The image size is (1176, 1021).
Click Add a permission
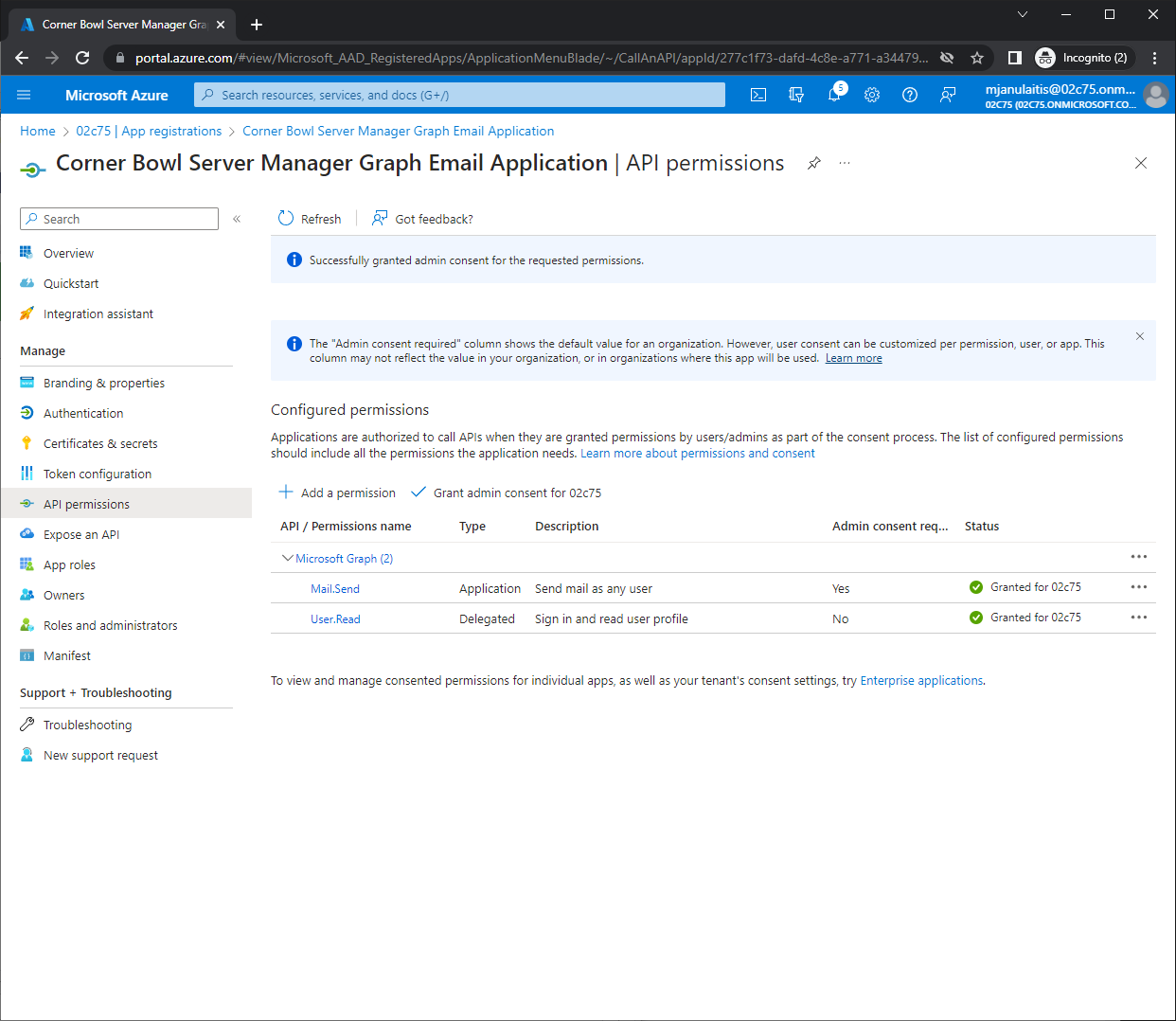tap(338, 493)
